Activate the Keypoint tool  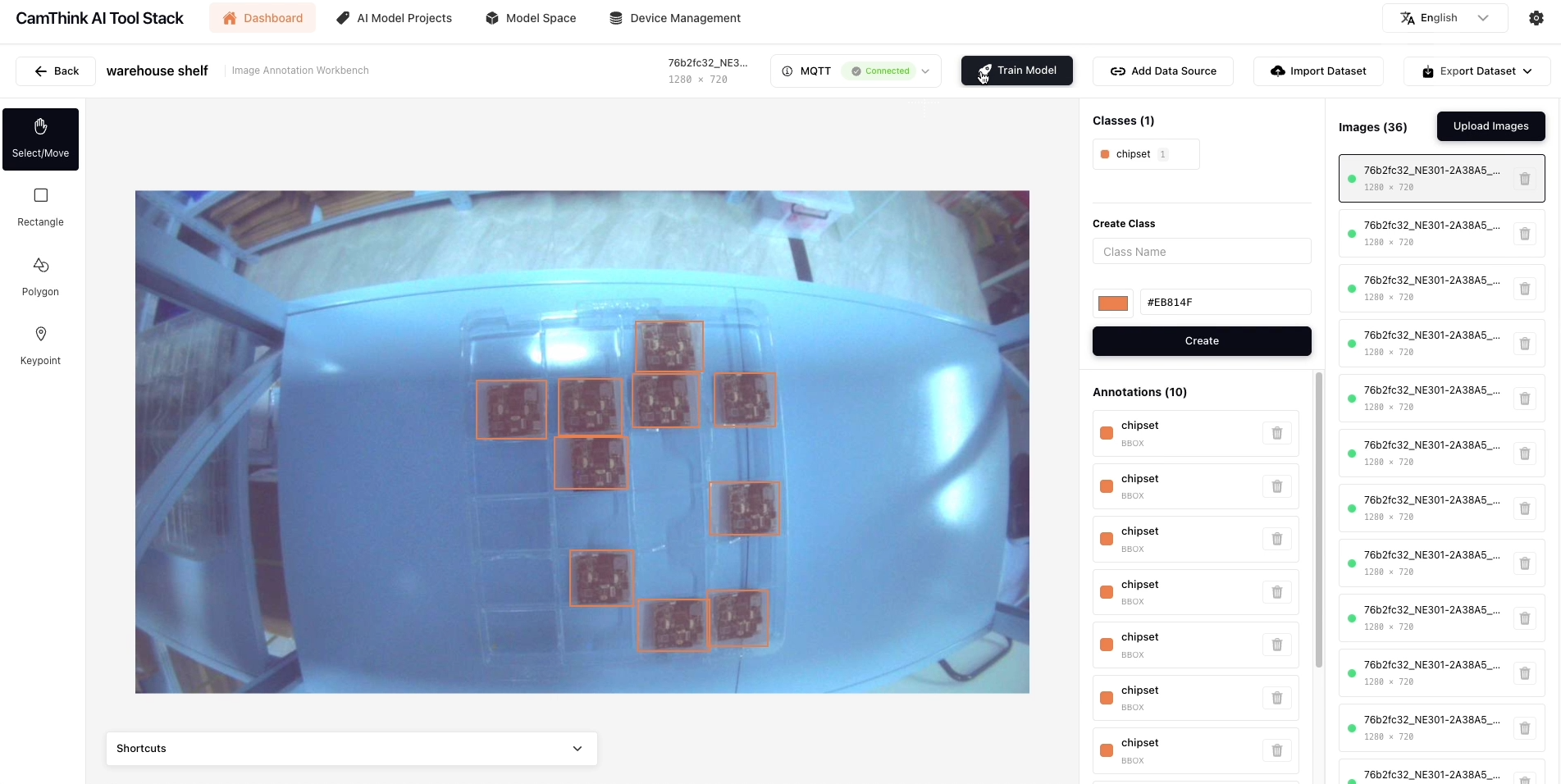(40, 345)
